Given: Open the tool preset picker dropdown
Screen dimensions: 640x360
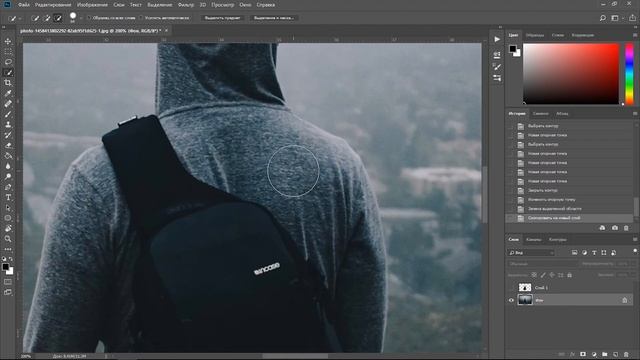Looking at the screenshot, I should pyautogui.click(x=20, y=18).
